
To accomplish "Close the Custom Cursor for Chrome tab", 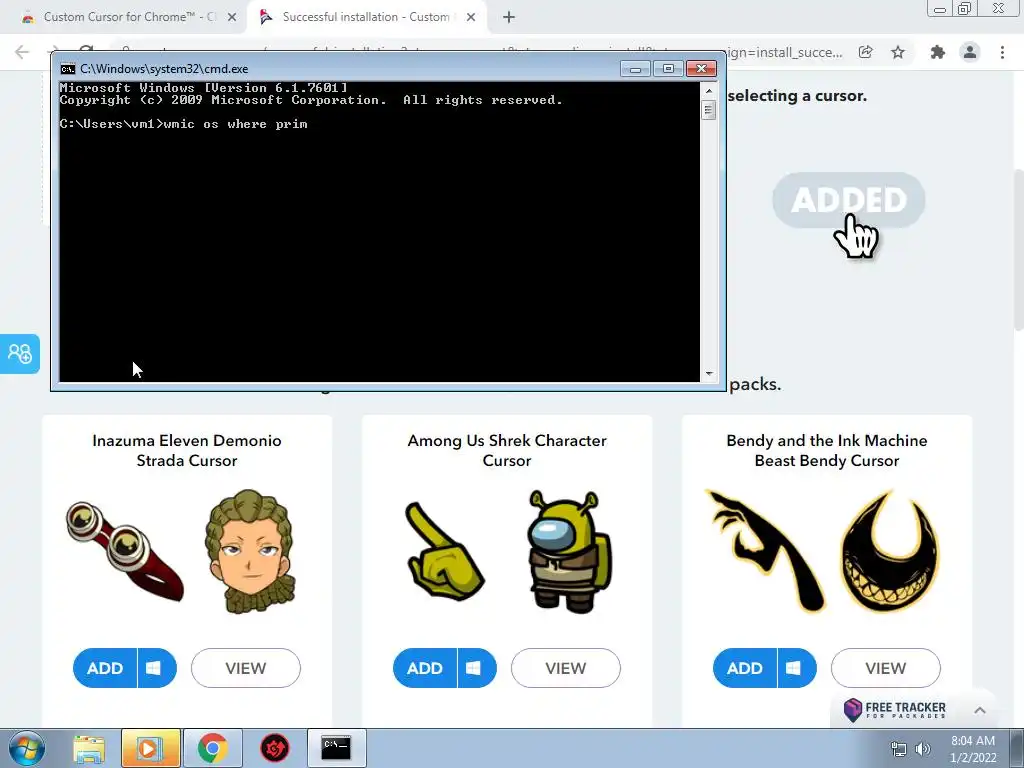I will click(x=232, y=18).
